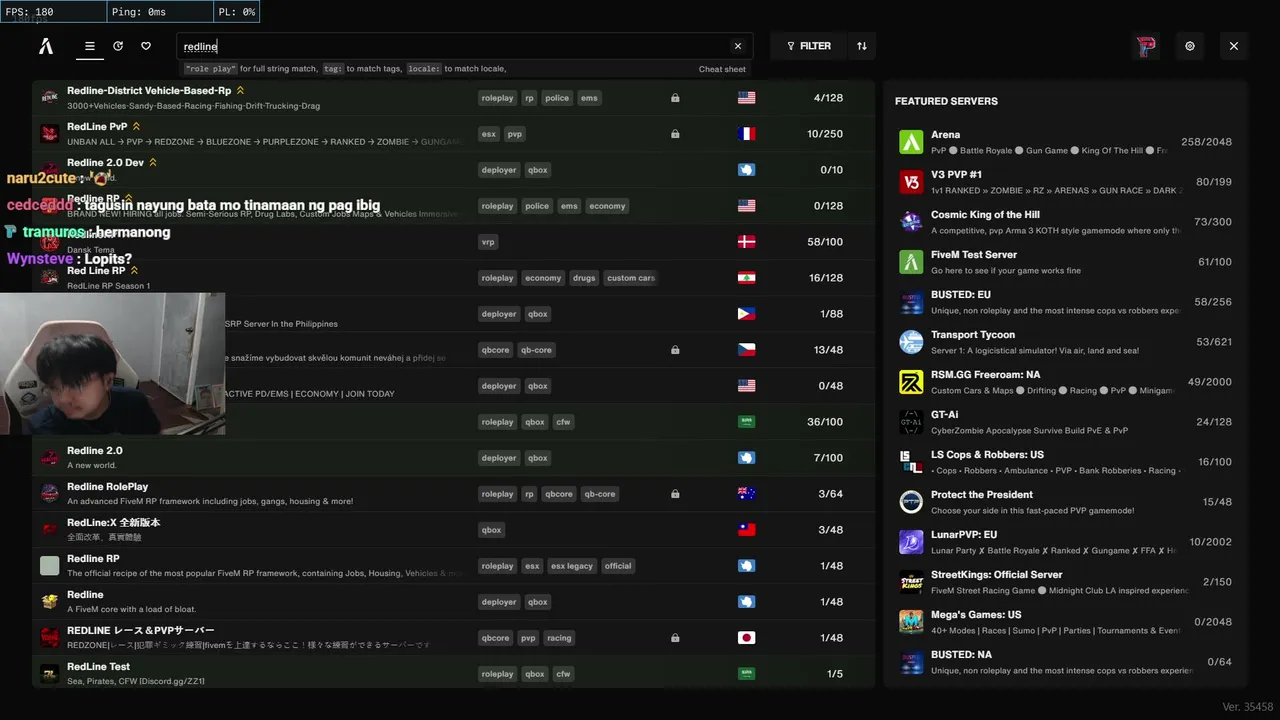The image size is (1280, 720).
Task: Open the settings gear
Action: pos(1190,46)
